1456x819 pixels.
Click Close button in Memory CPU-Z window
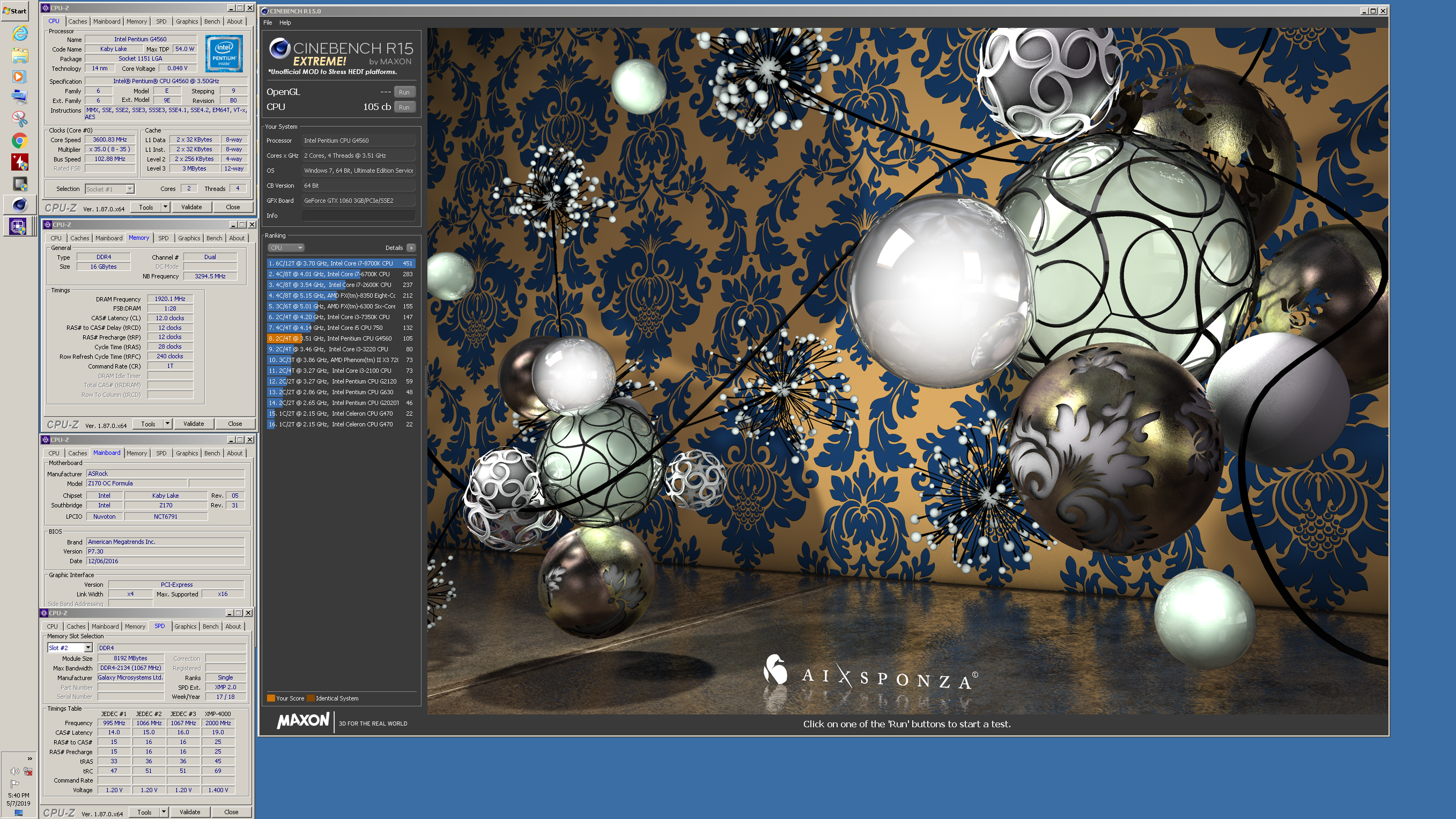tap(235, 424)
